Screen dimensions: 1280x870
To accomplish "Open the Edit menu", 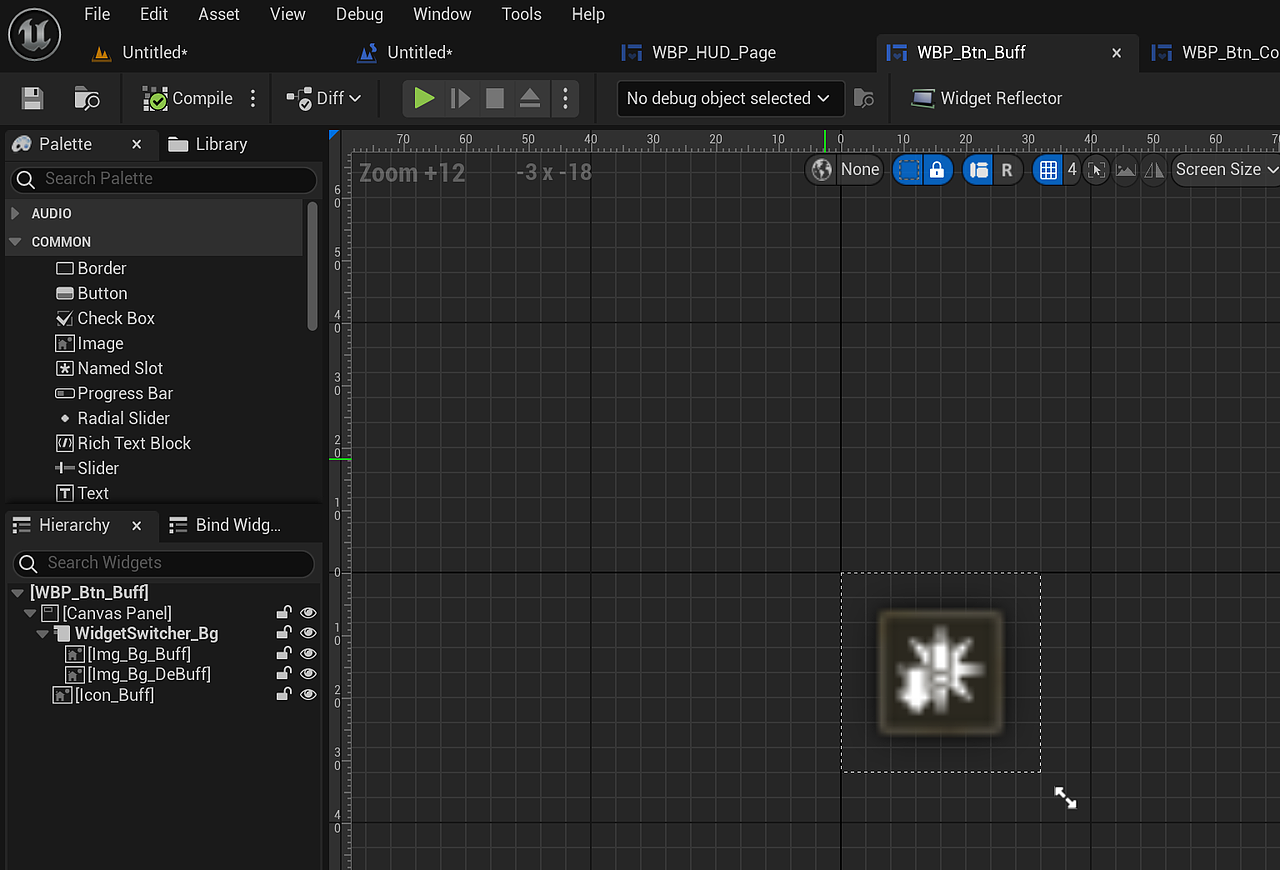I will (x=154, y=14).
